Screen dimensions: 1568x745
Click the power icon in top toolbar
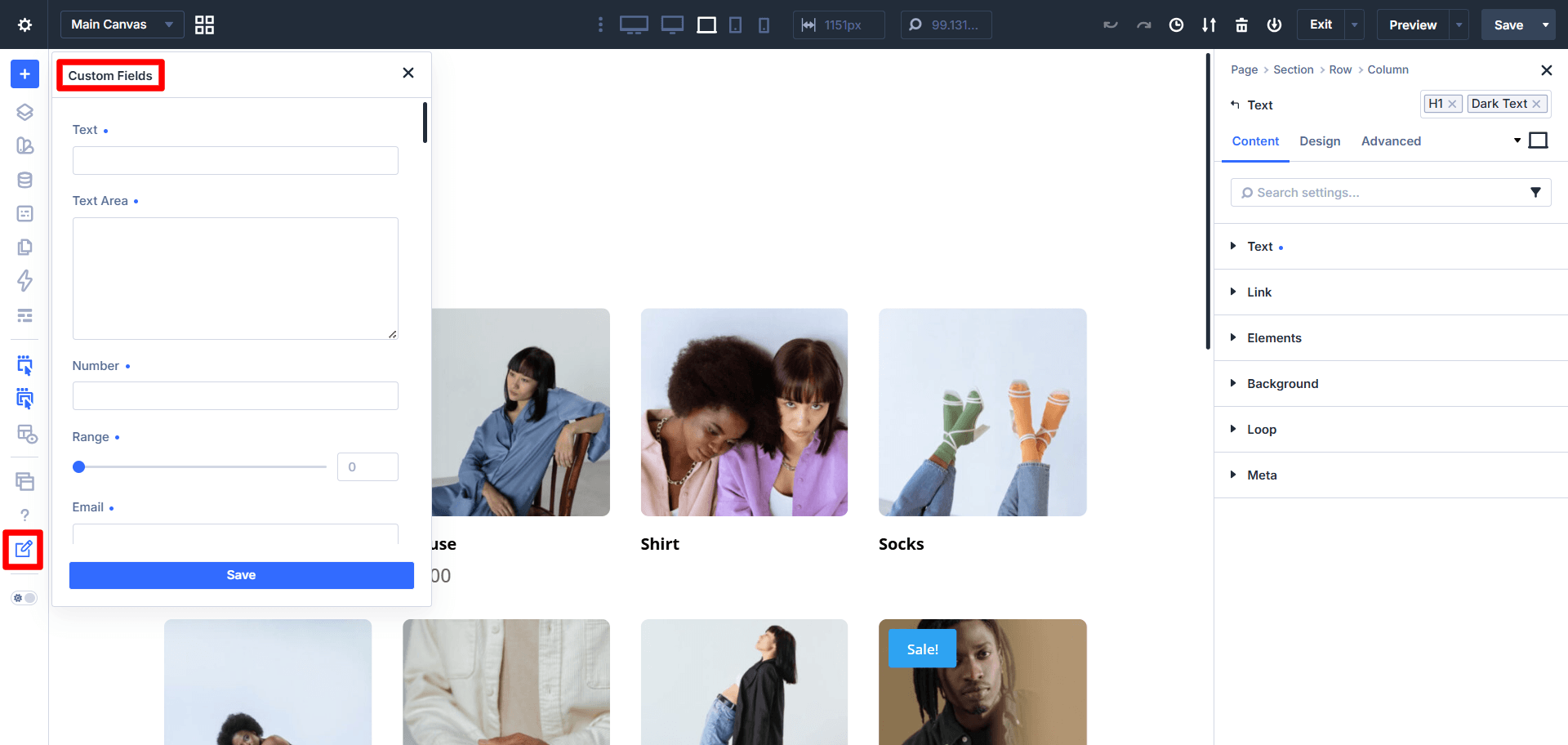(1274, 25)
